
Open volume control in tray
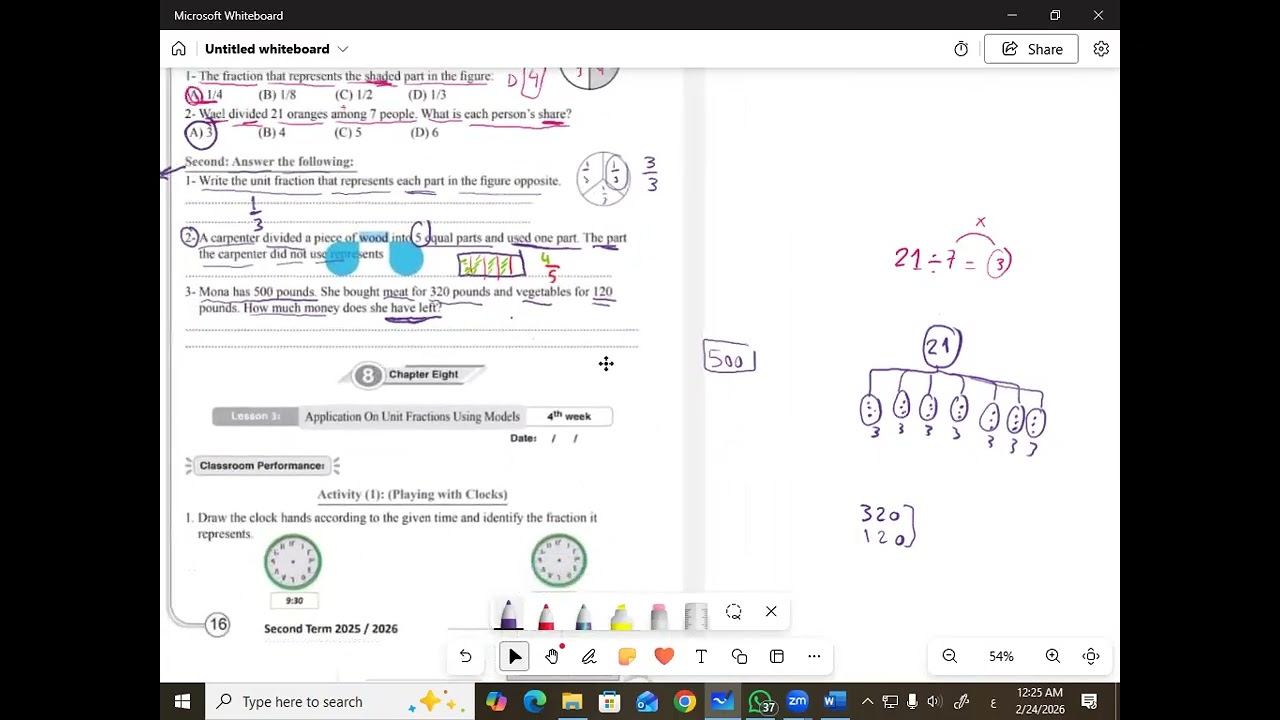point(934,701)
